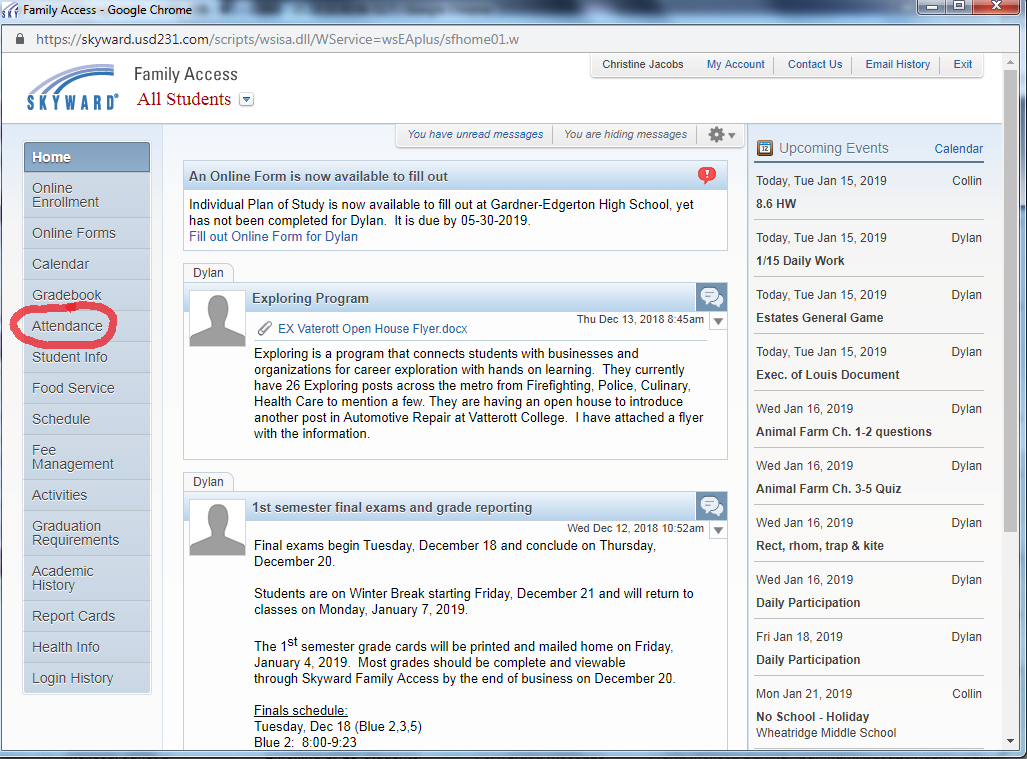Click 'Exec. of Louis Document' event
Viewport: 1027px width, 759px height.
click(x=827, y=375)
